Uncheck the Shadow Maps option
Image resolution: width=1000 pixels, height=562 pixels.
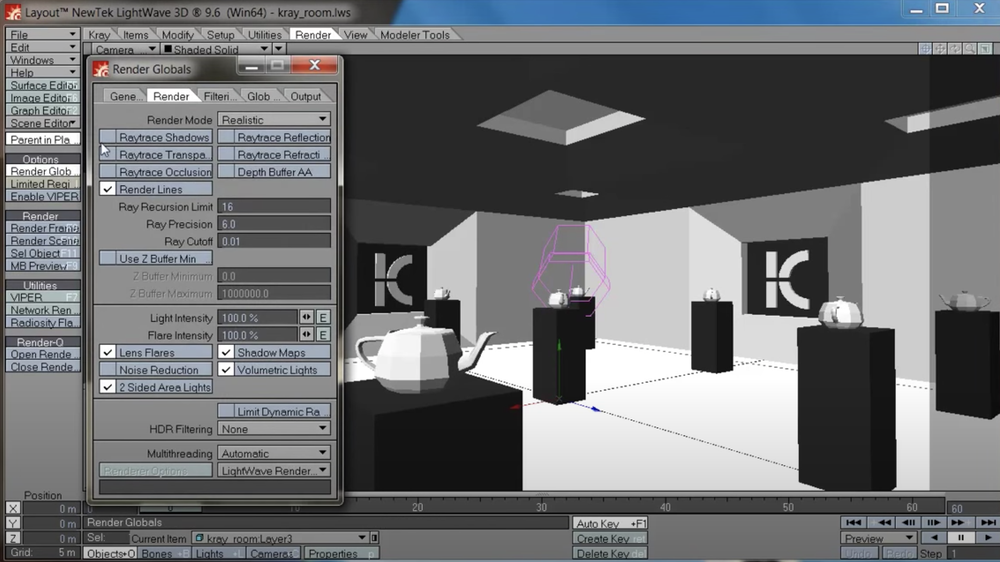tap(226, 352)
